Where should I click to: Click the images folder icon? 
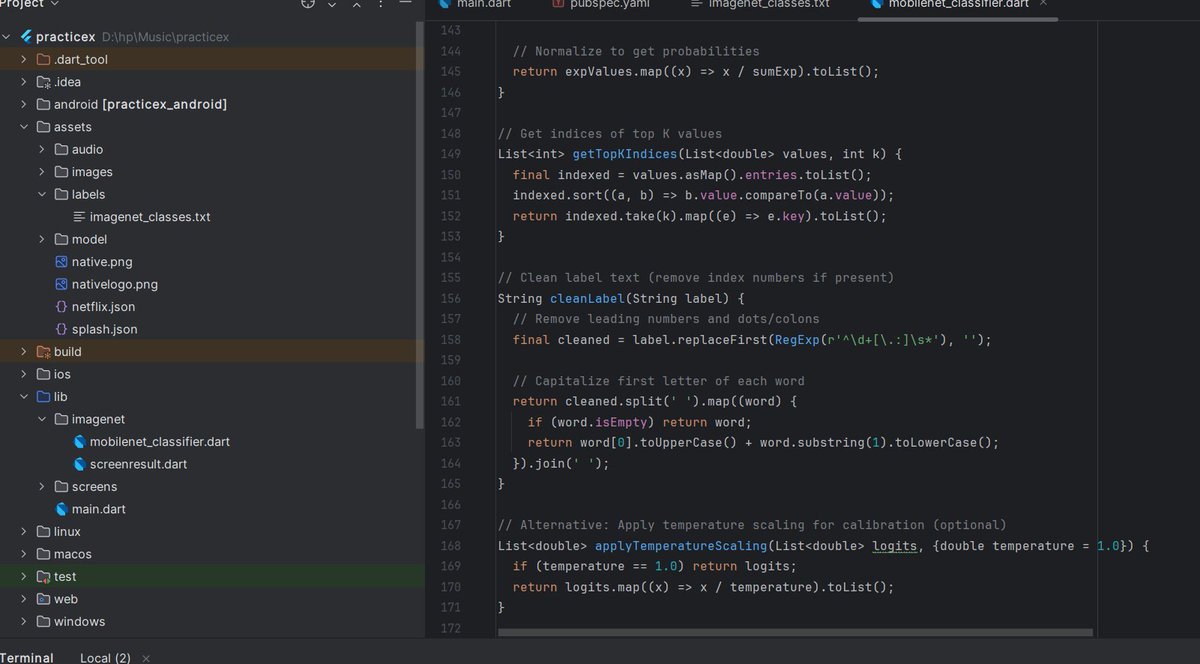click(61, 172)
